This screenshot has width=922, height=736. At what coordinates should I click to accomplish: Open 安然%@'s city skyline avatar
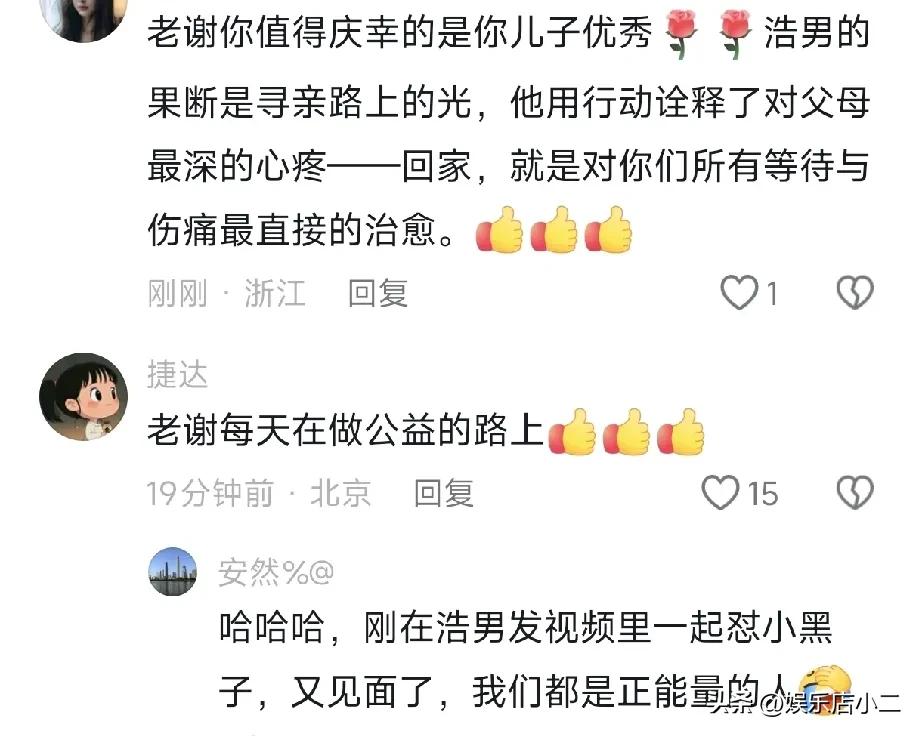tap(172, 571)
